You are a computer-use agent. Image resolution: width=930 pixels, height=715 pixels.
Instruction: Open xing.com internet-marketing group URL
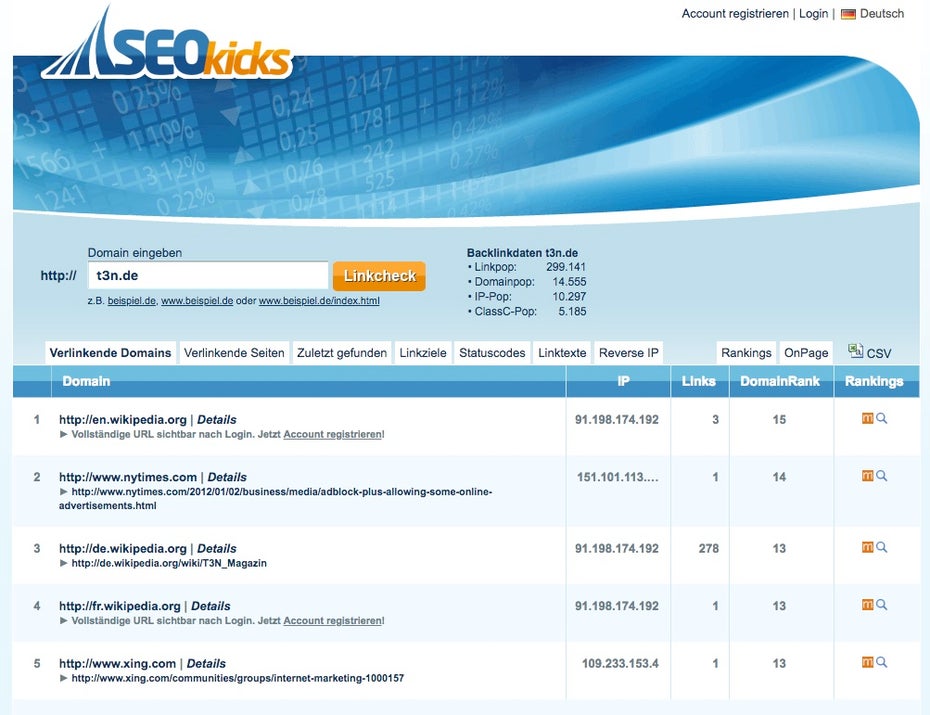(238, 678)
